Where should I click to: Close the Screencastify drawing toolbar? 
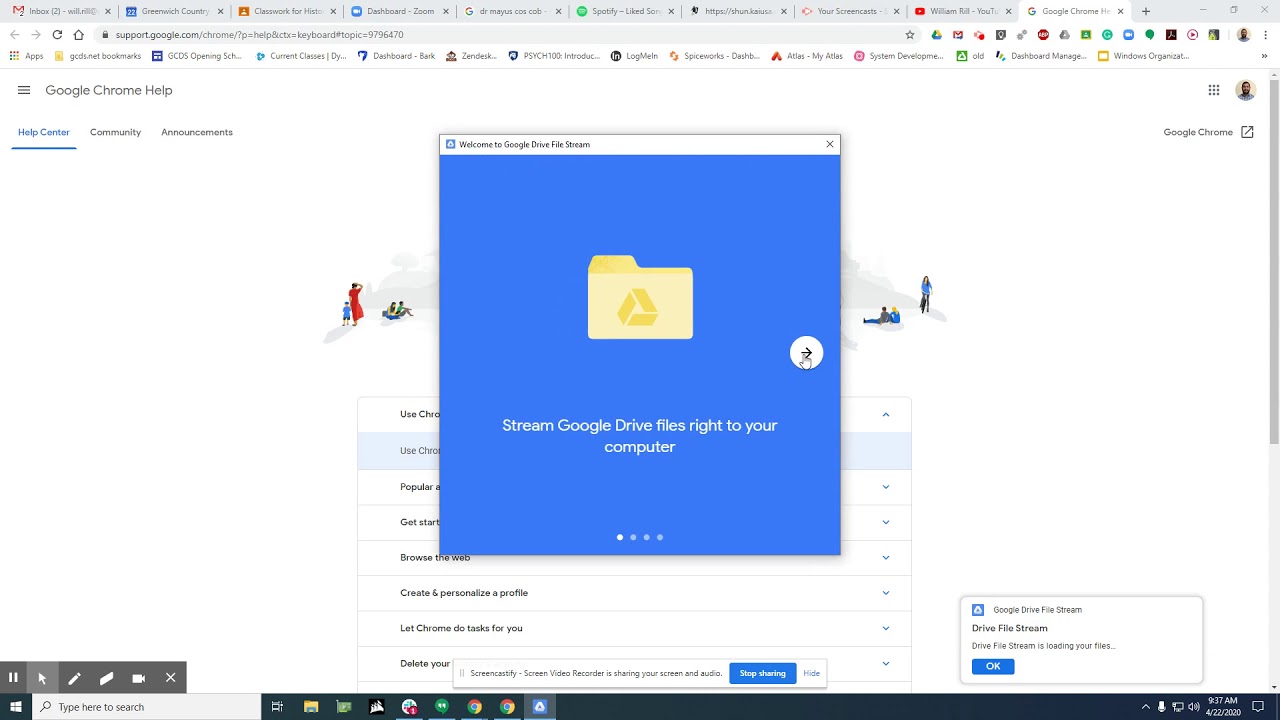click(171, 677)
